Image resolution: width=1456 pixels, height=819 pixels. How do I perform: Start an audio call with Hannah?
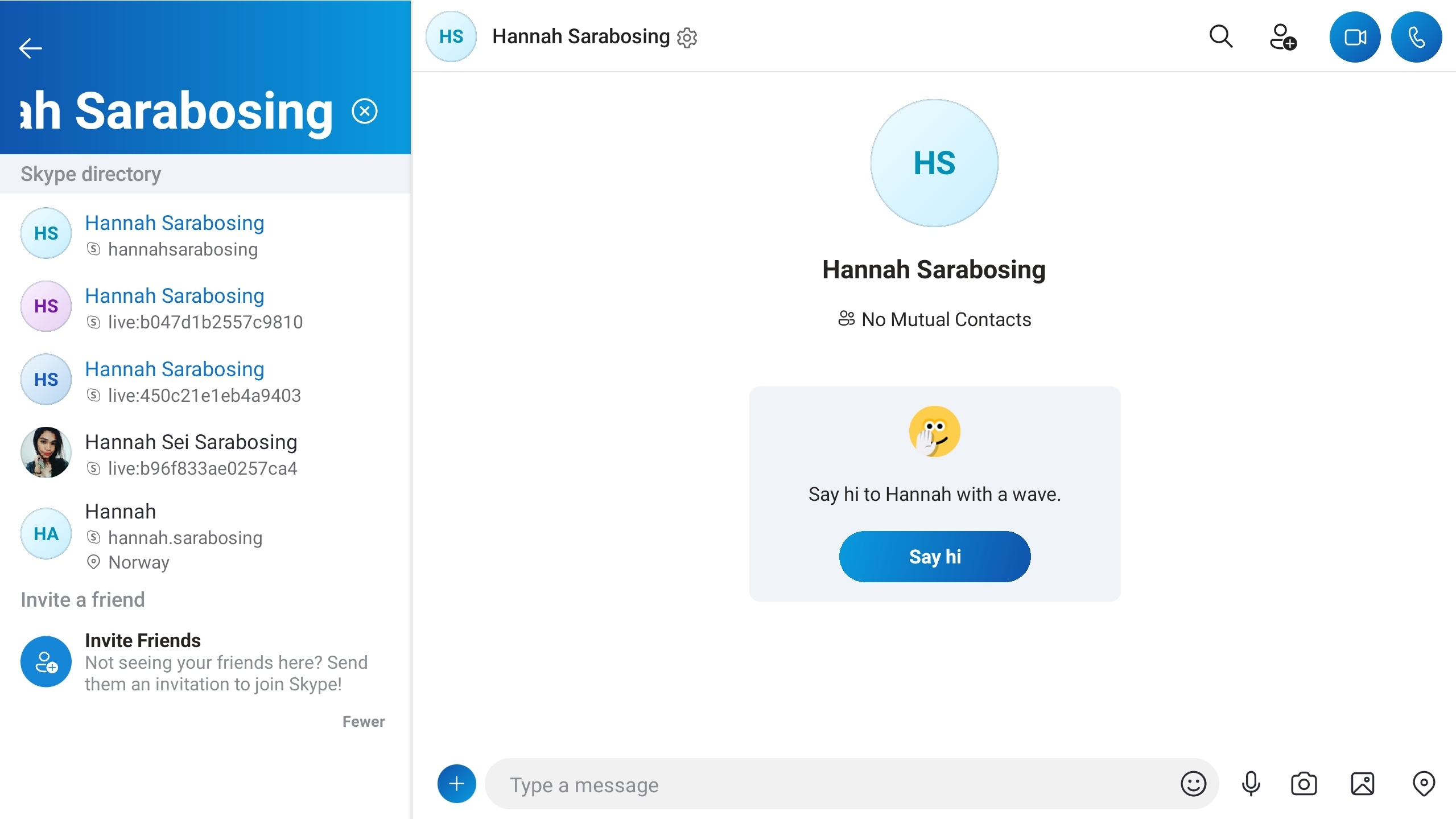pyautogui.click(x=1416, y=37)
